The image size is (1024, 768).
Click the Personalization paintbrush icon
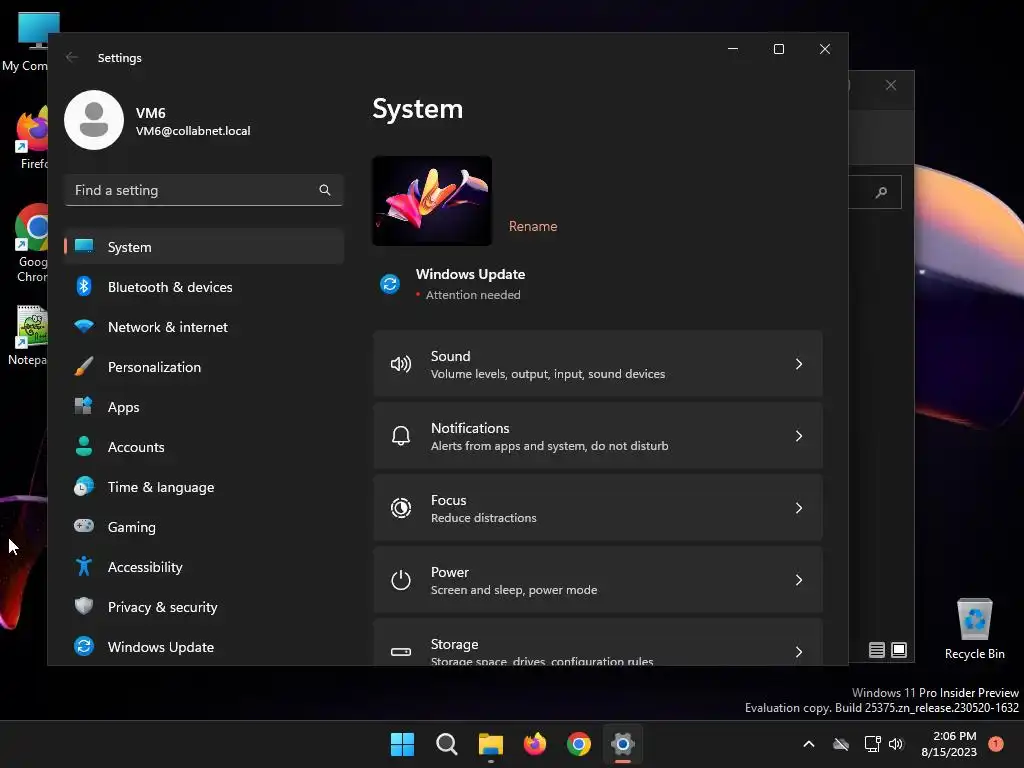(84, 366)
